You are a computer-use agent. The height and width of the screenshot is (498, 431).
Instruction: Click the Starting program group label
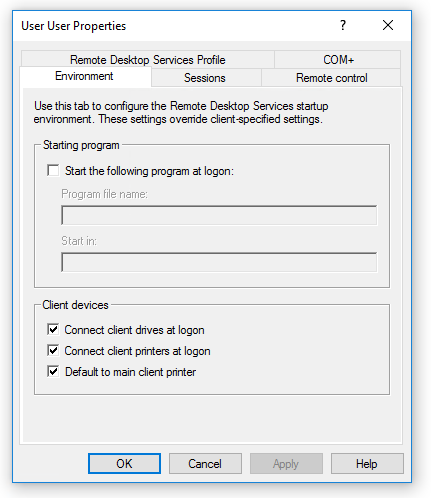point(81,145)
